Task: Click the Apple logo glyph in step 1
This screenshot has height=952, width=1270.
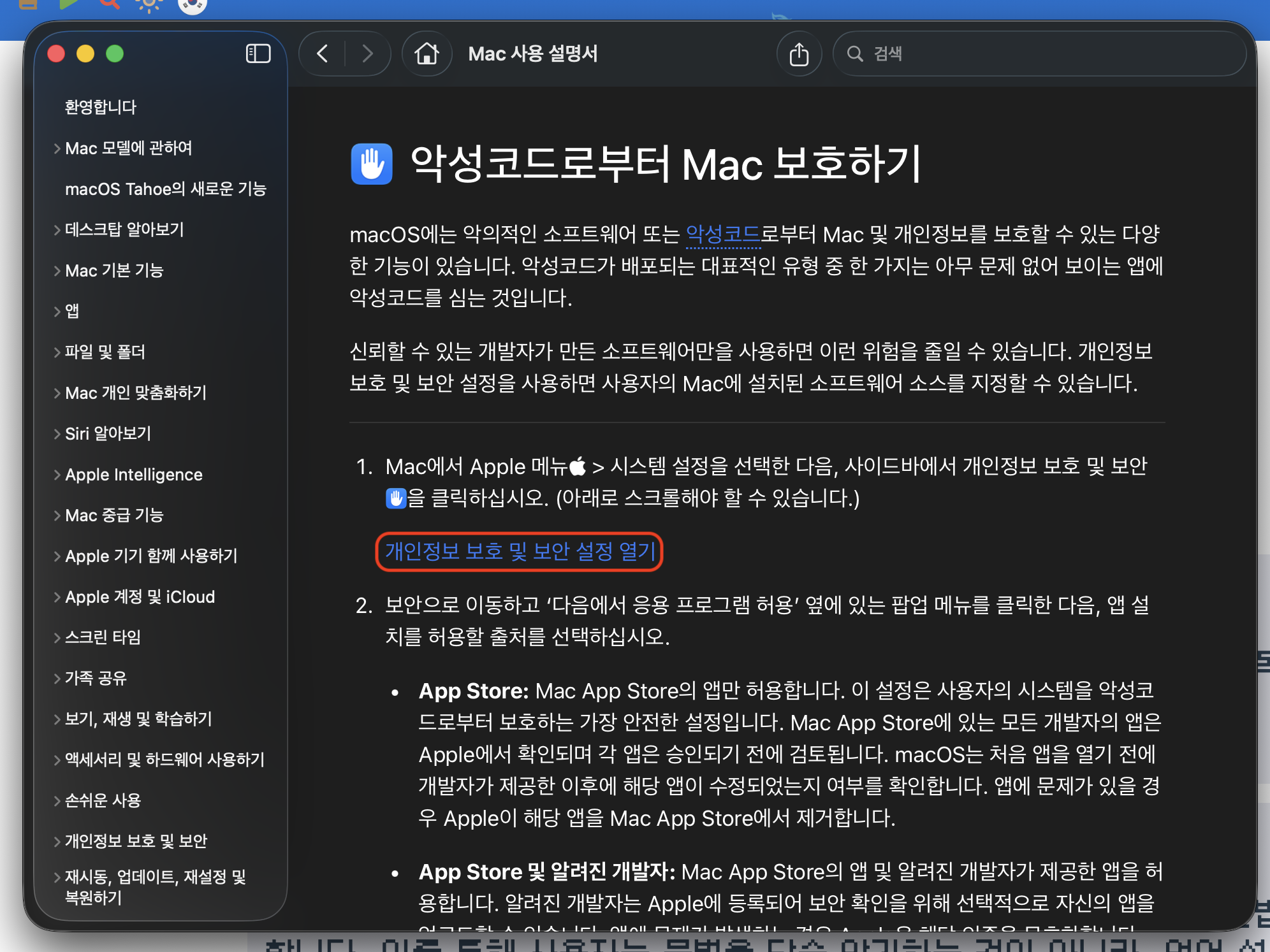Action: pos(578,466)
